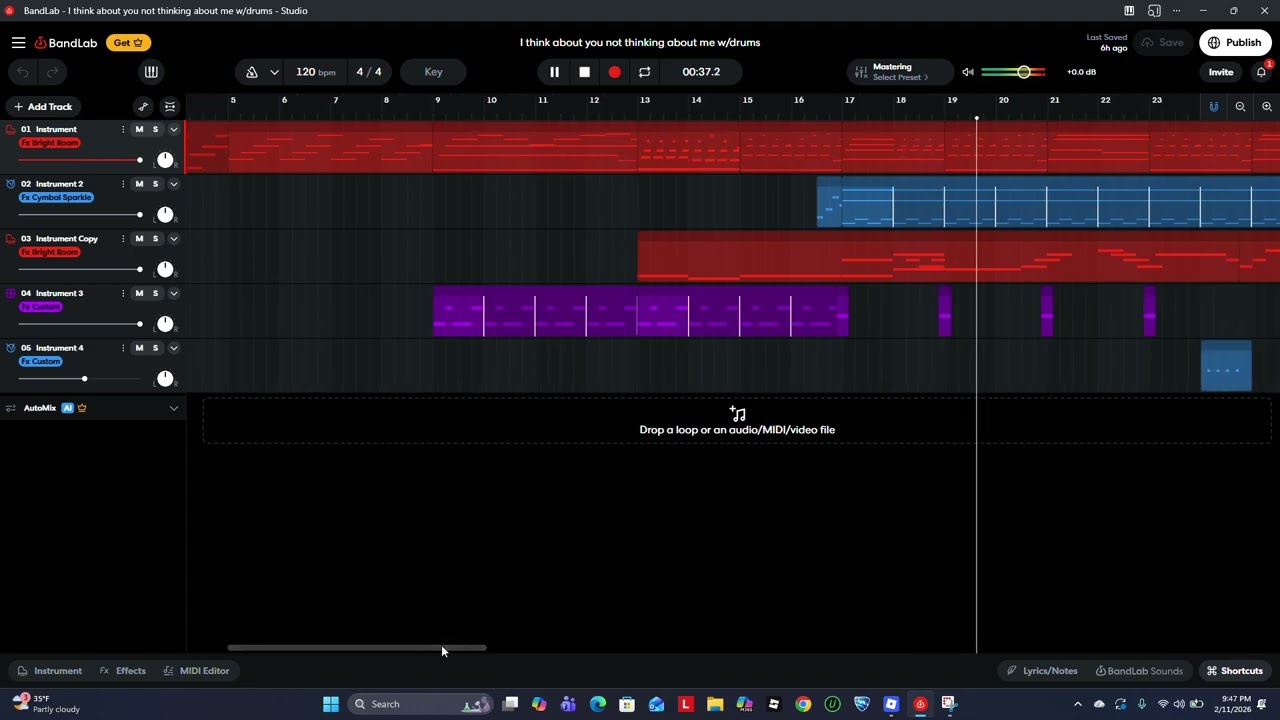Open track 02 Instrument 2 more-options dots
Viewport: 1280px width, 720px height.
[123, 184]
